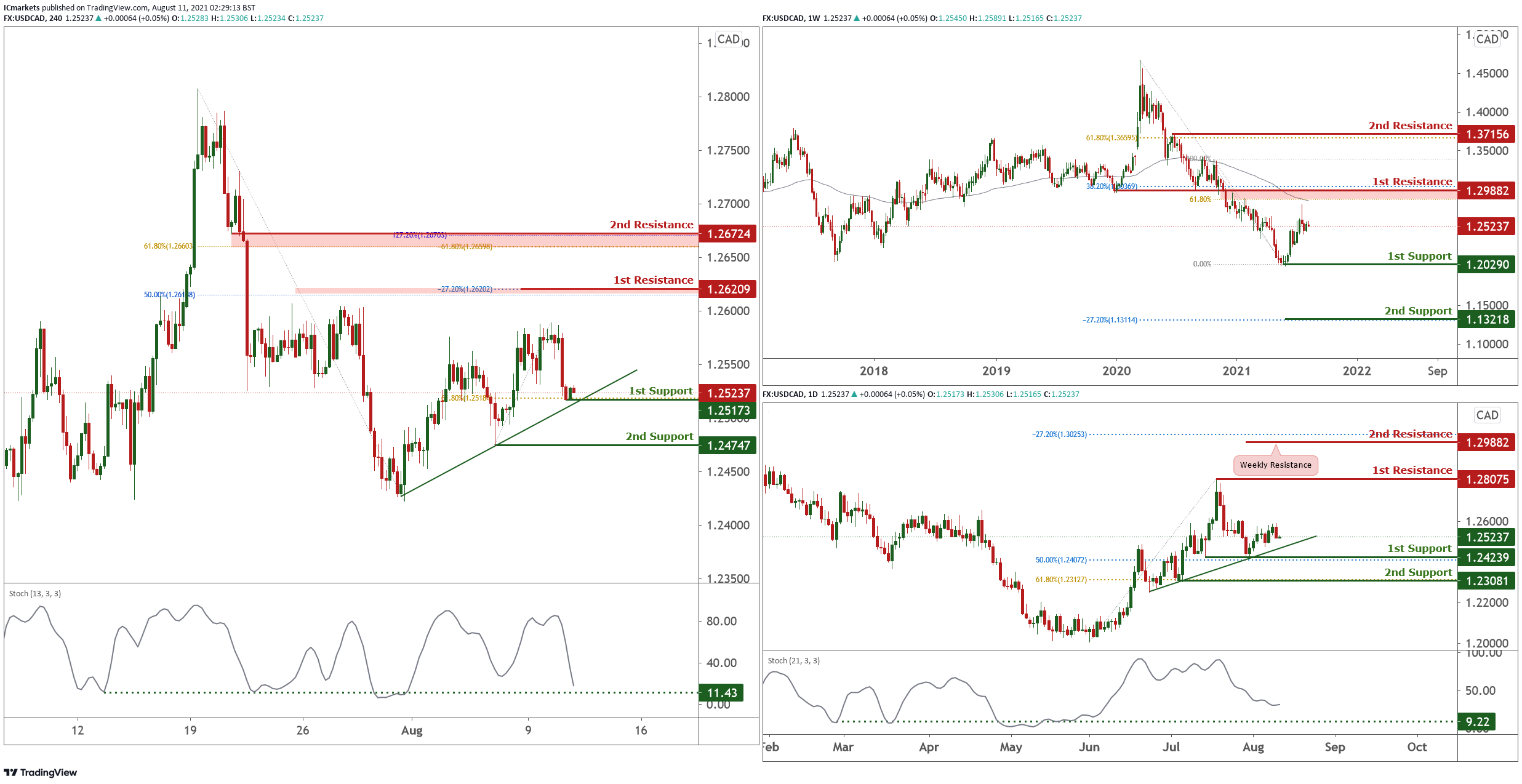The height and width of the screenshot is (784, 1522).
Task: Click the FX:USDCAD, 1W chart title
Action: (x=791, y=18)
